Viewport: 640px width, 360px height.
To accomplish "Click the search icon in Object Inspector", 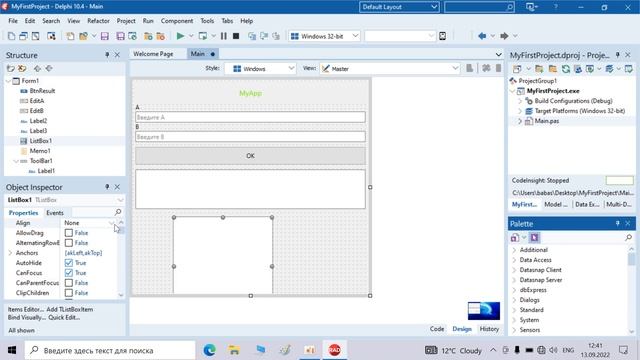I will [x=118, y=212].
